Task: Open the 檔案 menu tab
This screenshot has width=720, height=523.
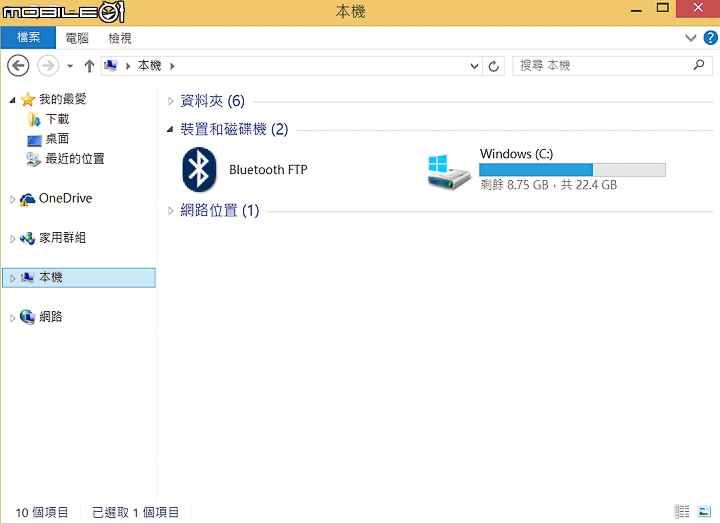Action: click(x=28, y=37)
